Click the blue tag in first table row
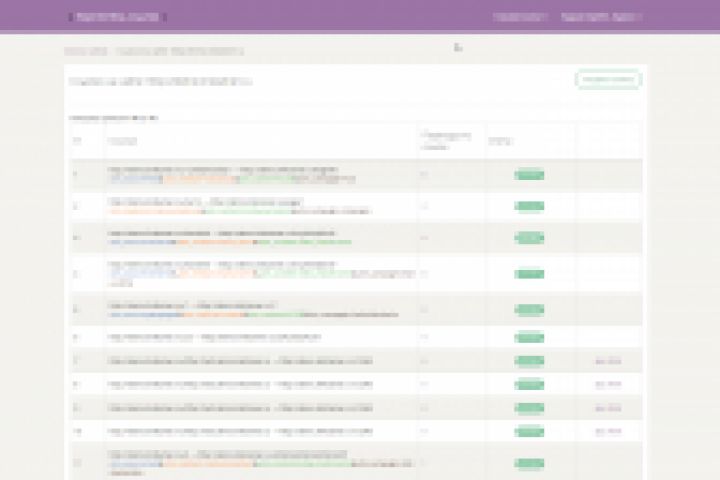Viewport: 720px width, 480px height. (135, 179)
